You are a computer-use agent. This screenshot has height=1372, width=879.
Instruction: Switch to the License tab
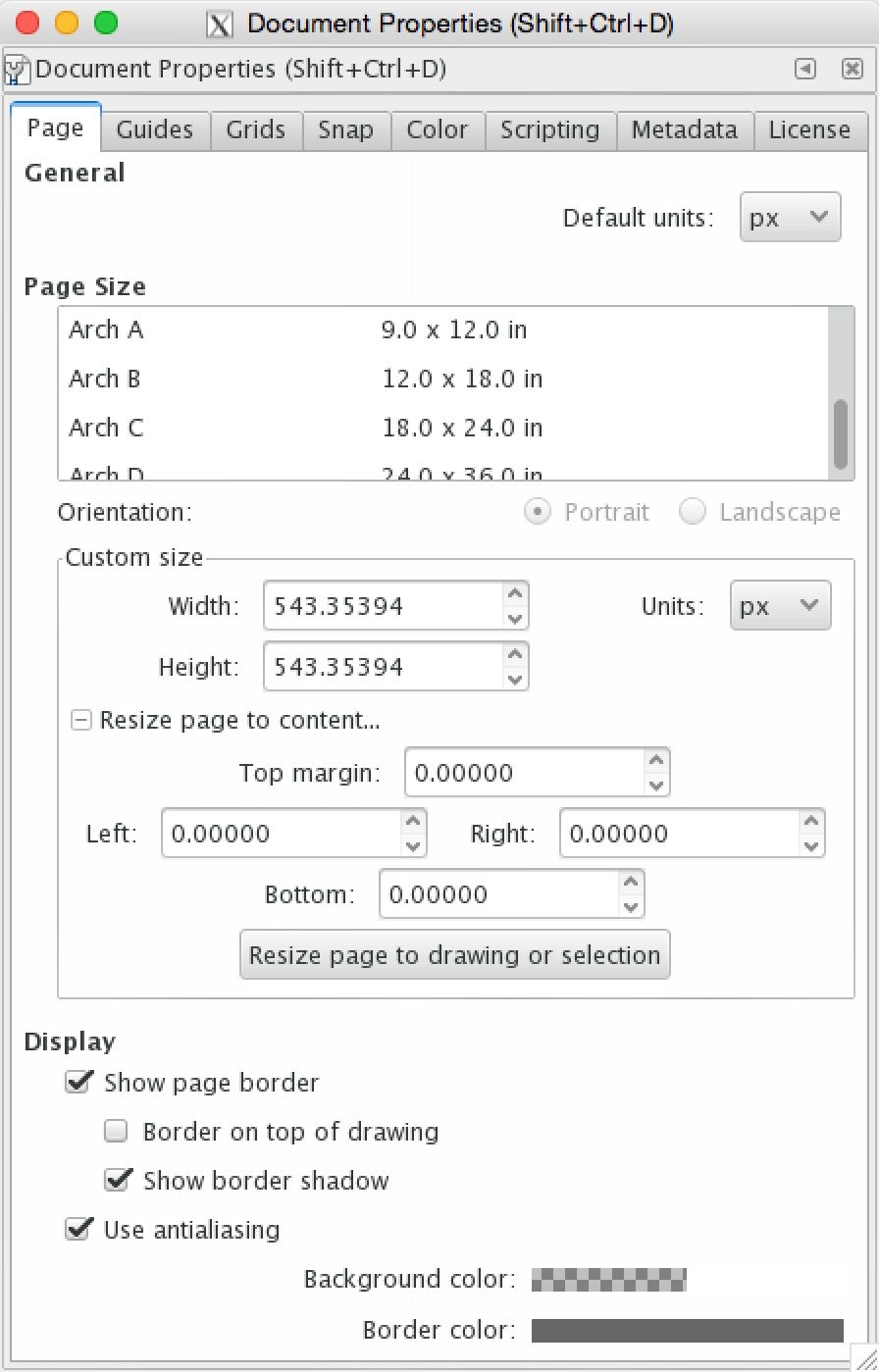[x=810, y=129]
